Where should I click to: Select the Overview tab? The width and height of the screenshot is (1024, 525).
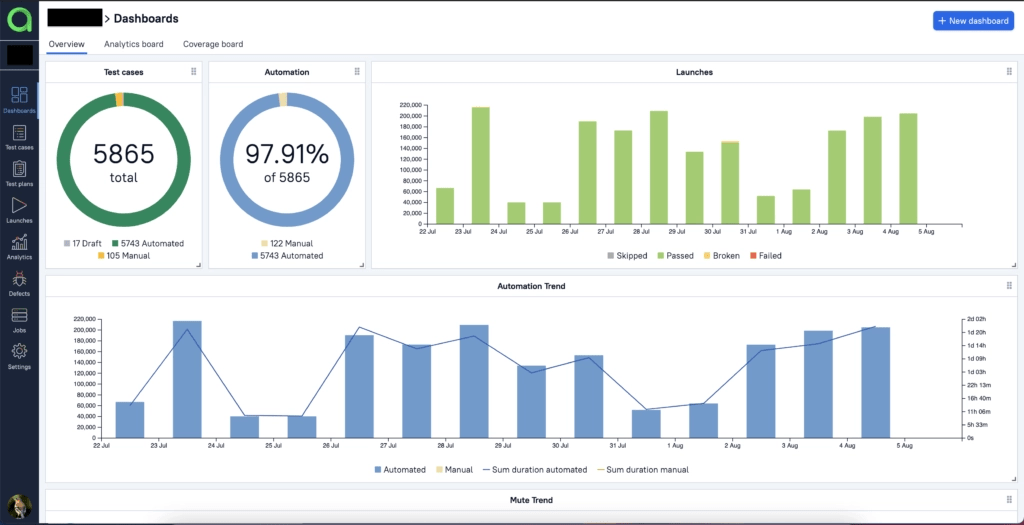pyautogui.click(x=66, y=44)
